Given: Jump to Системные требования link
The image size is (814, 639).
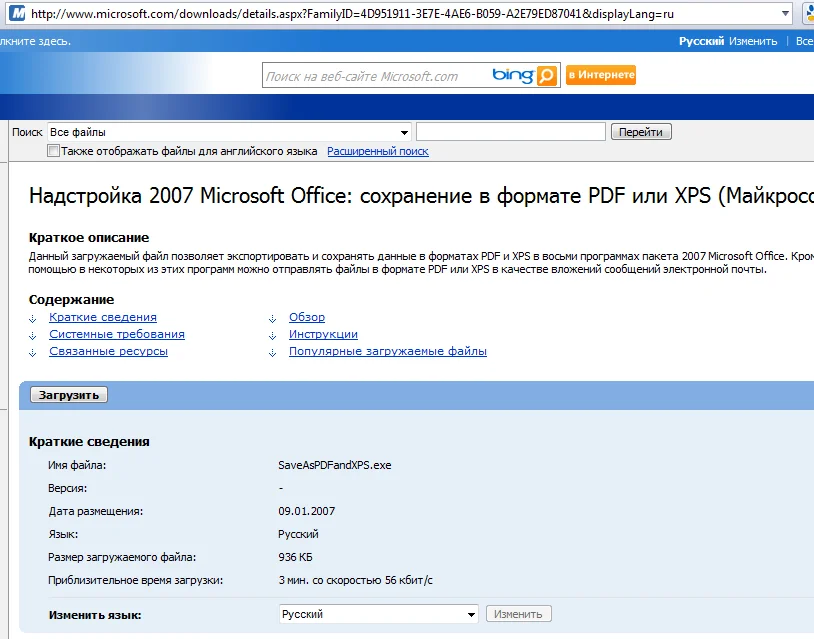Looking at the screenshot, I should (x=117, y=334).
